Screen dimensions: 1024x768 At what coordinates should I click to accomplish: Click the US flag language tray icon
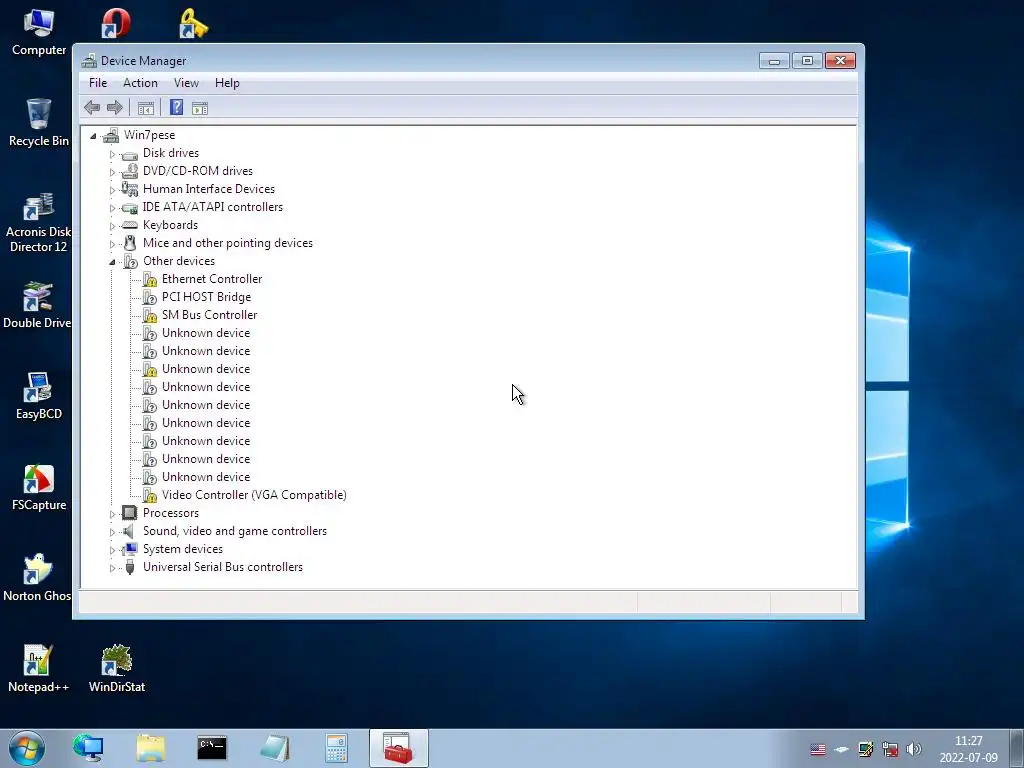pos(818,749)
